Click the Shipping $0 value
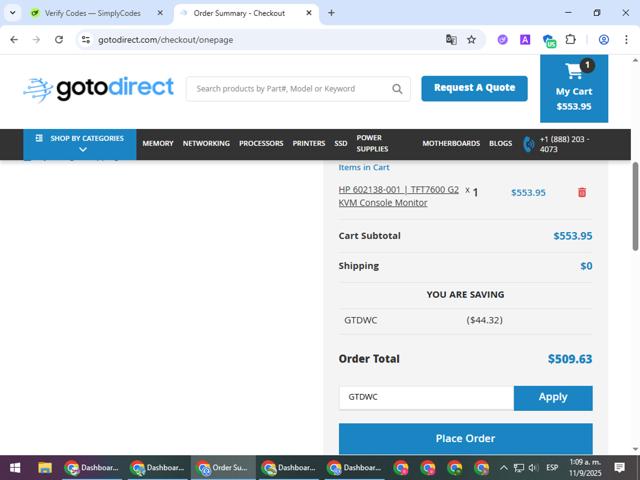The image size is (640, 480). [x=586, y=266]
